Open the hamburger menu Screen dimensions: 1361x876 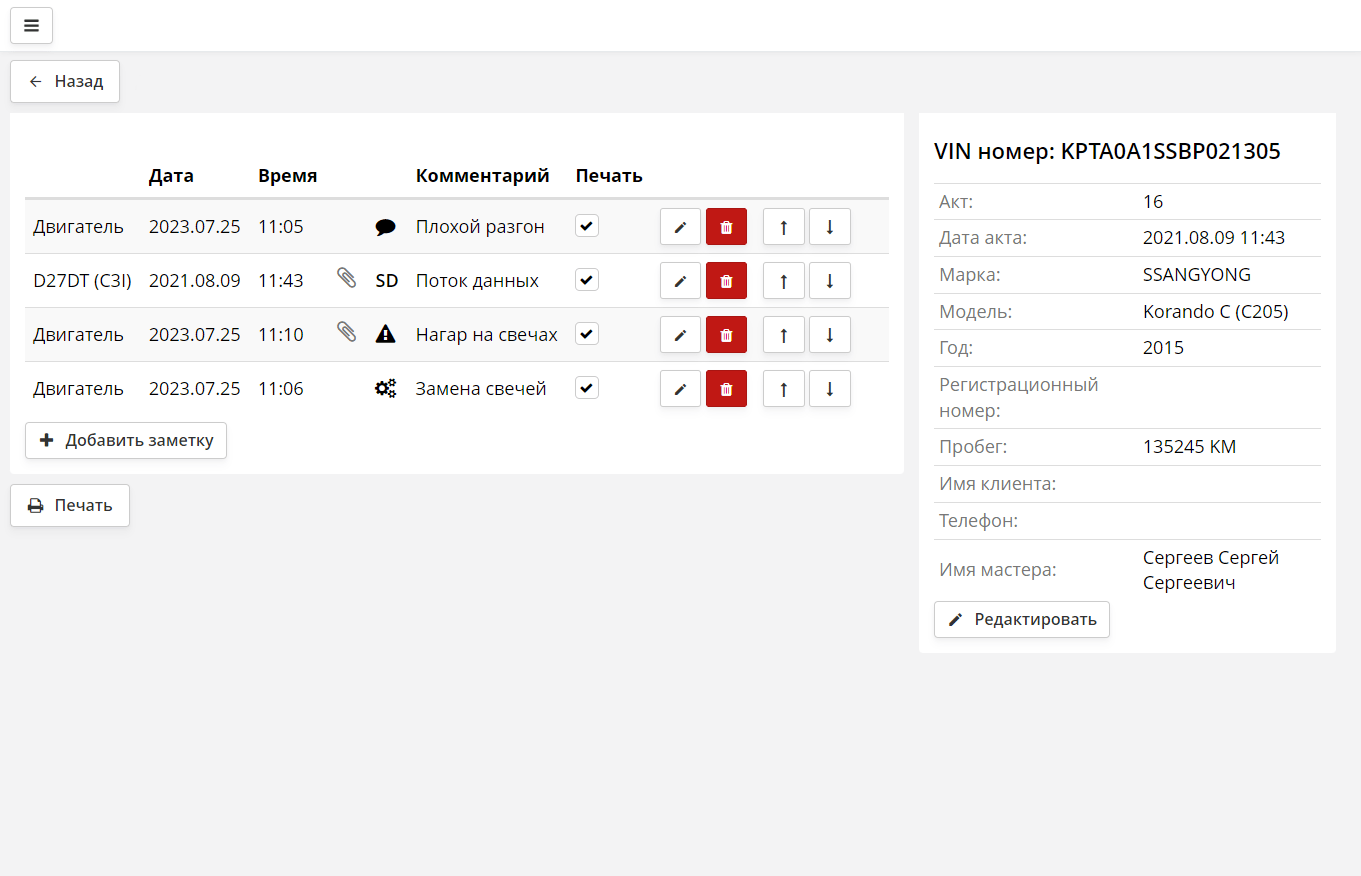pyautogui.click(x=31, y=26)
